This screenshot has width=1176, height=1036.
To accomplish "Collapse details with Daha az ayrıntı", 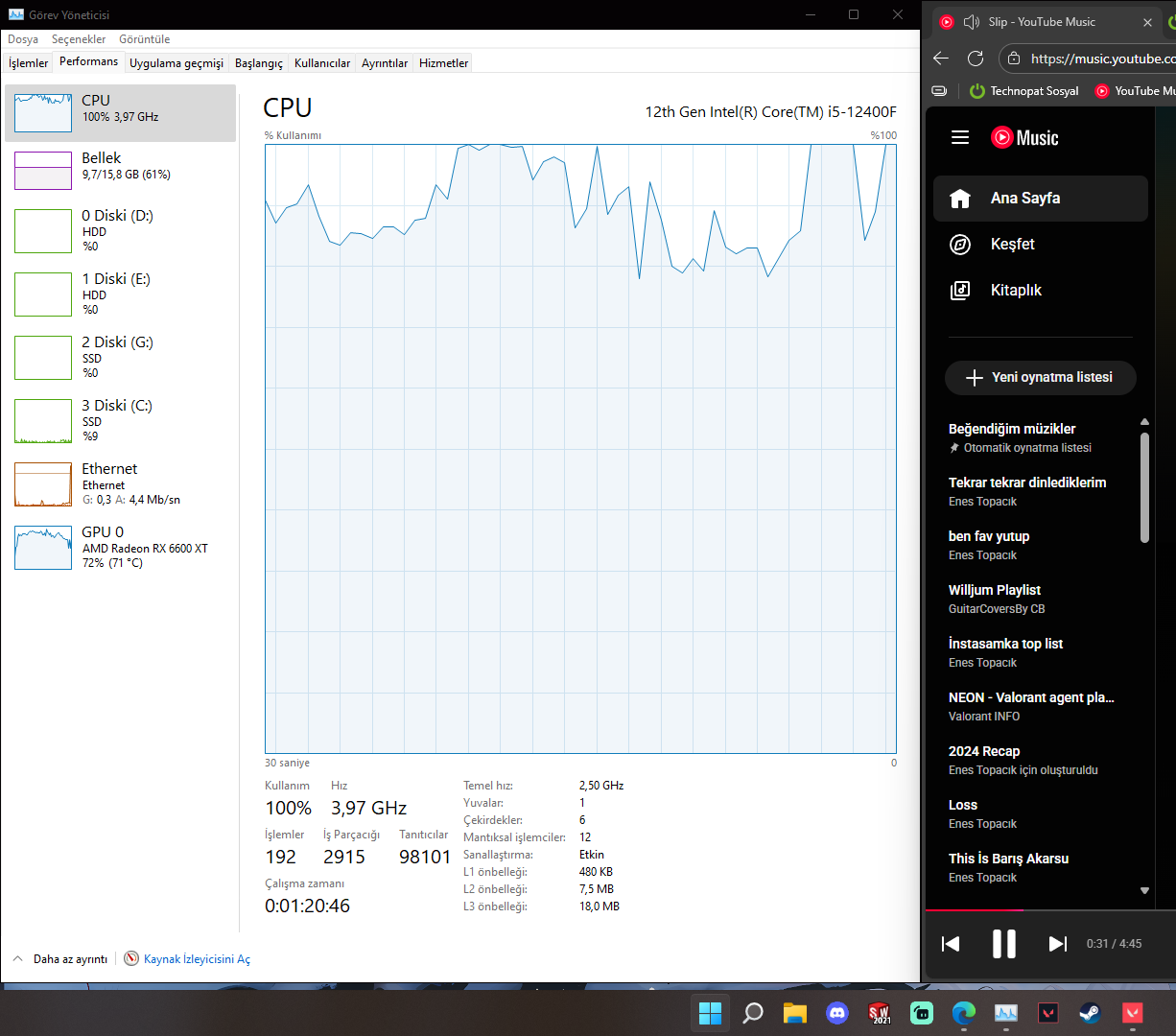I will coord(60,959).
